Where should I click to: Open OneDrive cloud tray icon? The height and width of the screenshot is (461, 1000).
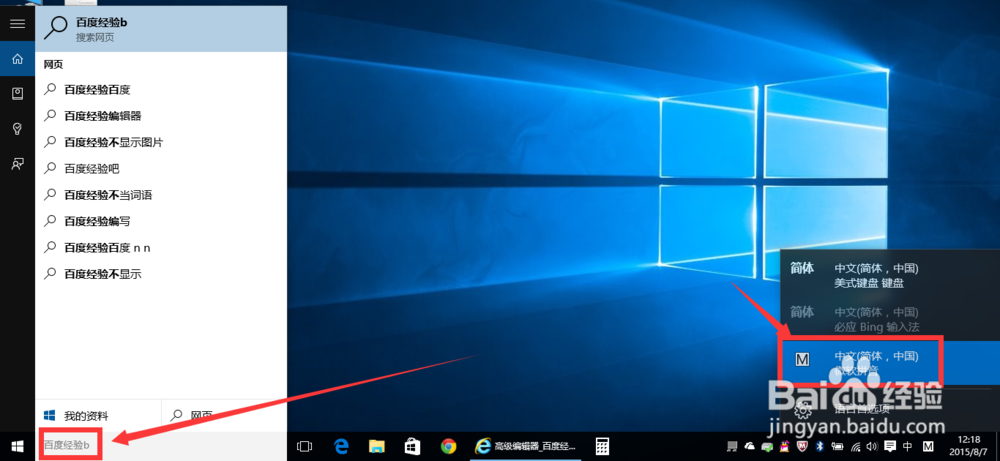[x=750, y=446]
